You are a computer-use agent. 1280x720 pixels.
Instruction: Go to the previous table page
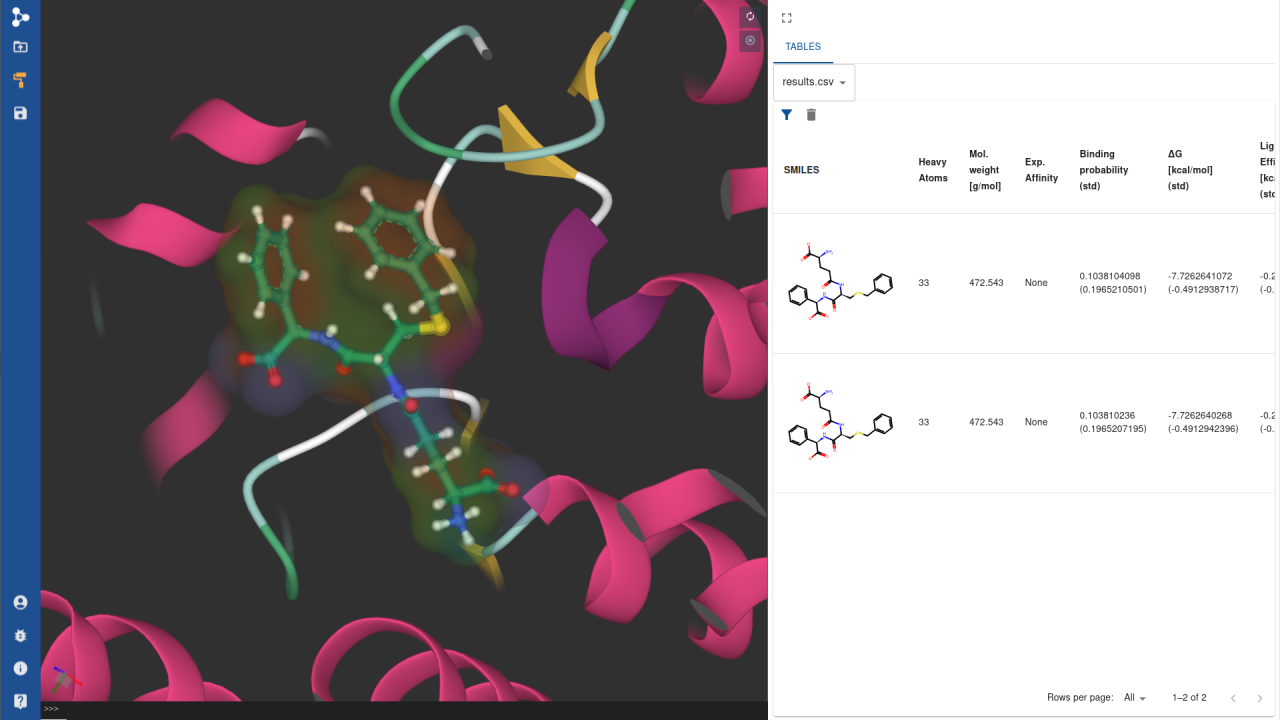click(x=1233, y=698)
